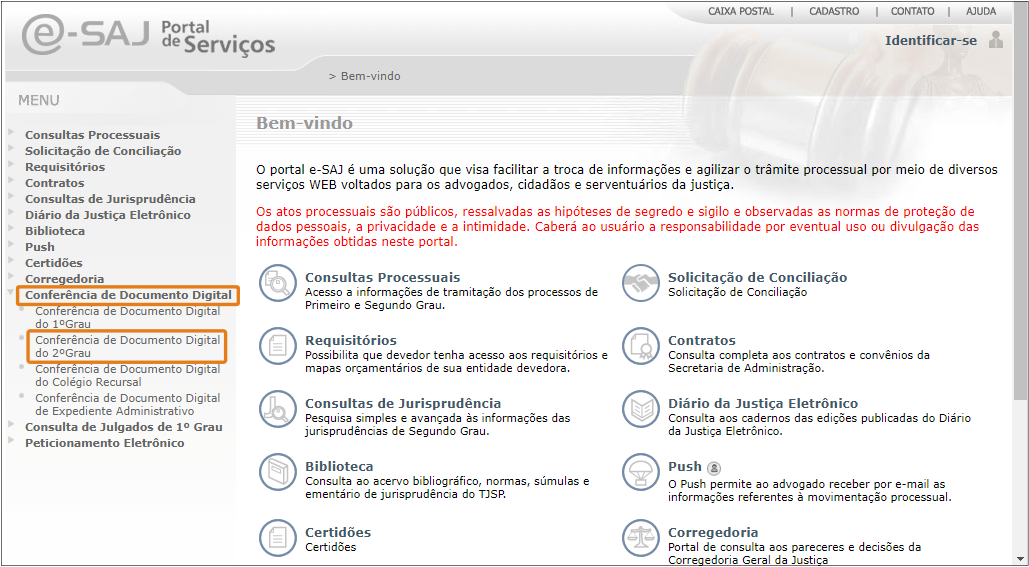Select Solicitação de Conciliação in the sidebar menu
This screenshot has height=567, width=1029.
tap(103, 151)
